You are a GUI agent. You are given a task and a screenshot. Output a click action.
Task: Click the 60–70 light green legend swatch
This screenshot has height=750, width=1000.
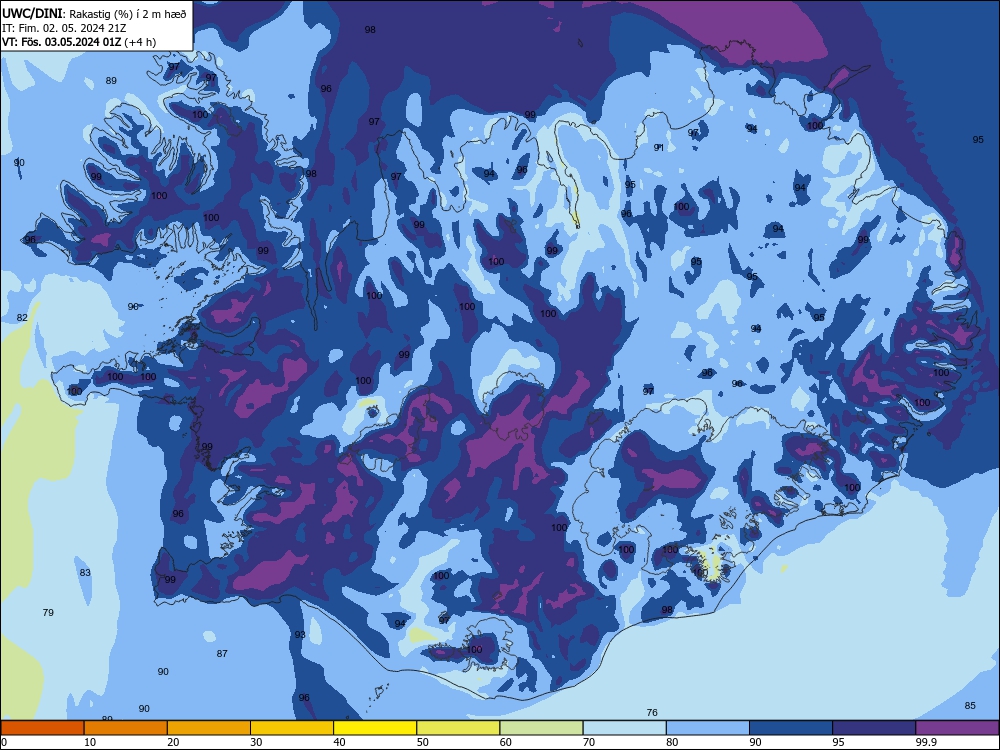pyautogui.click(x=541, y=728)
